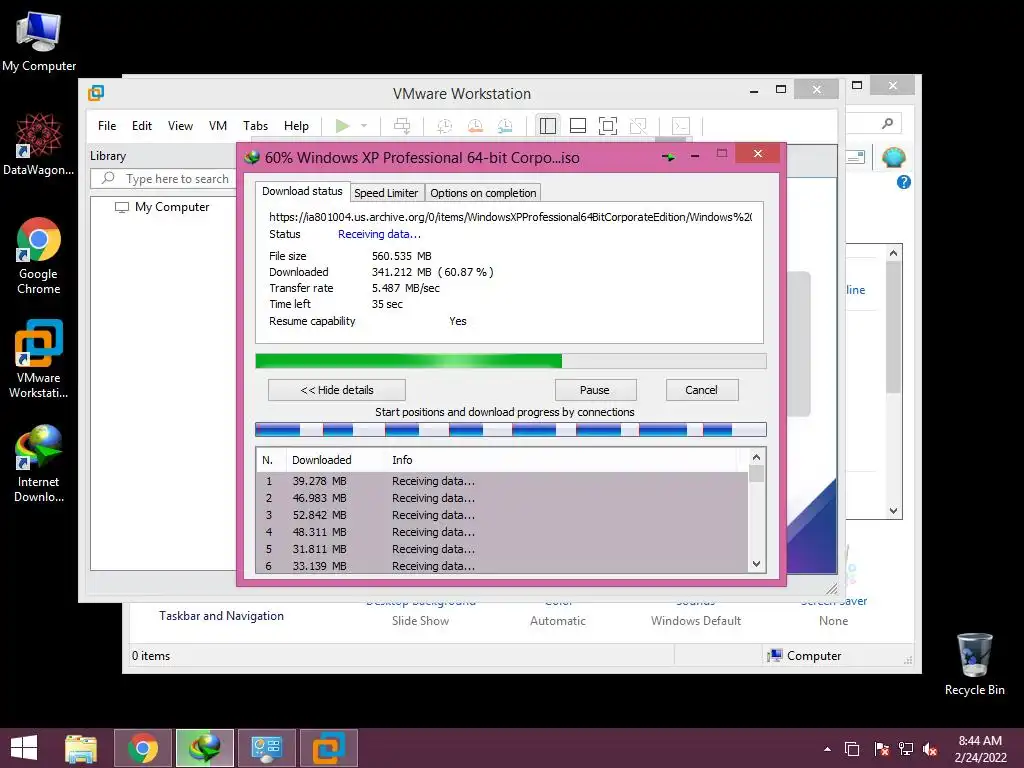
Task: Click the Windows Start button
Action: 24,748
